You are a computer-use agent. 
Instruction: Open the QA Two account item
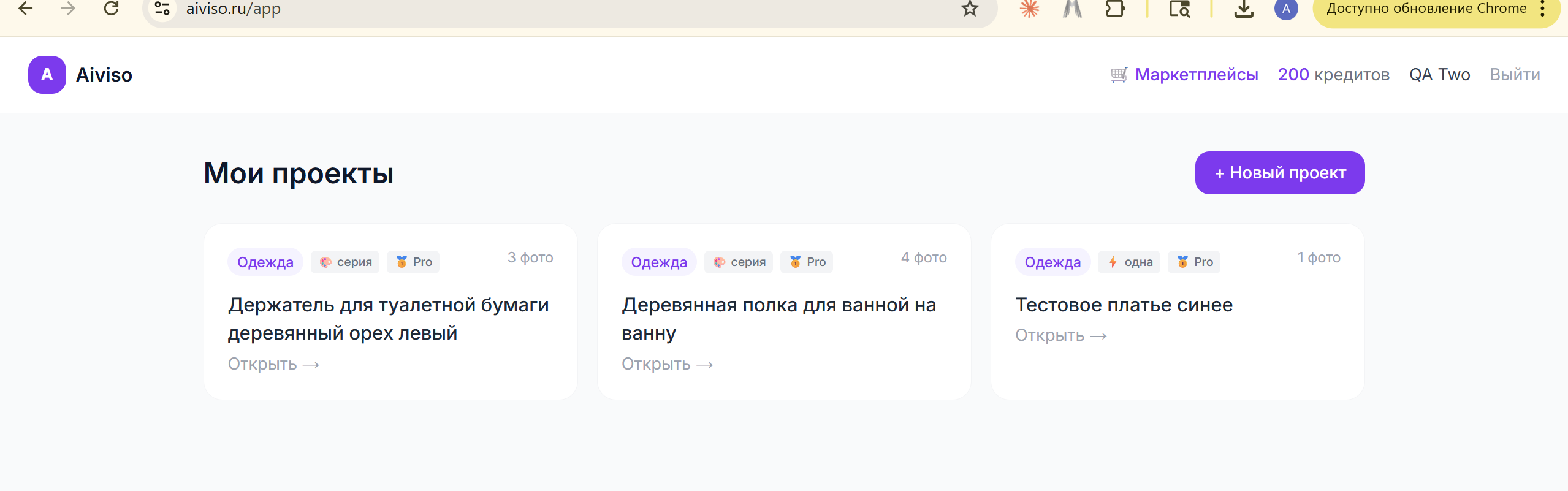coord(1440,75)
